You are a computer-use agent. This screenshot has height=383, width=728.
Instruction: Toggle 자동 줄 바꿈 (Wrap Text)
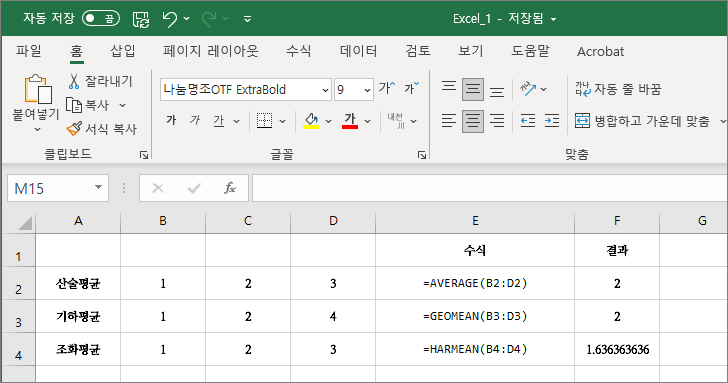[618, 89]
